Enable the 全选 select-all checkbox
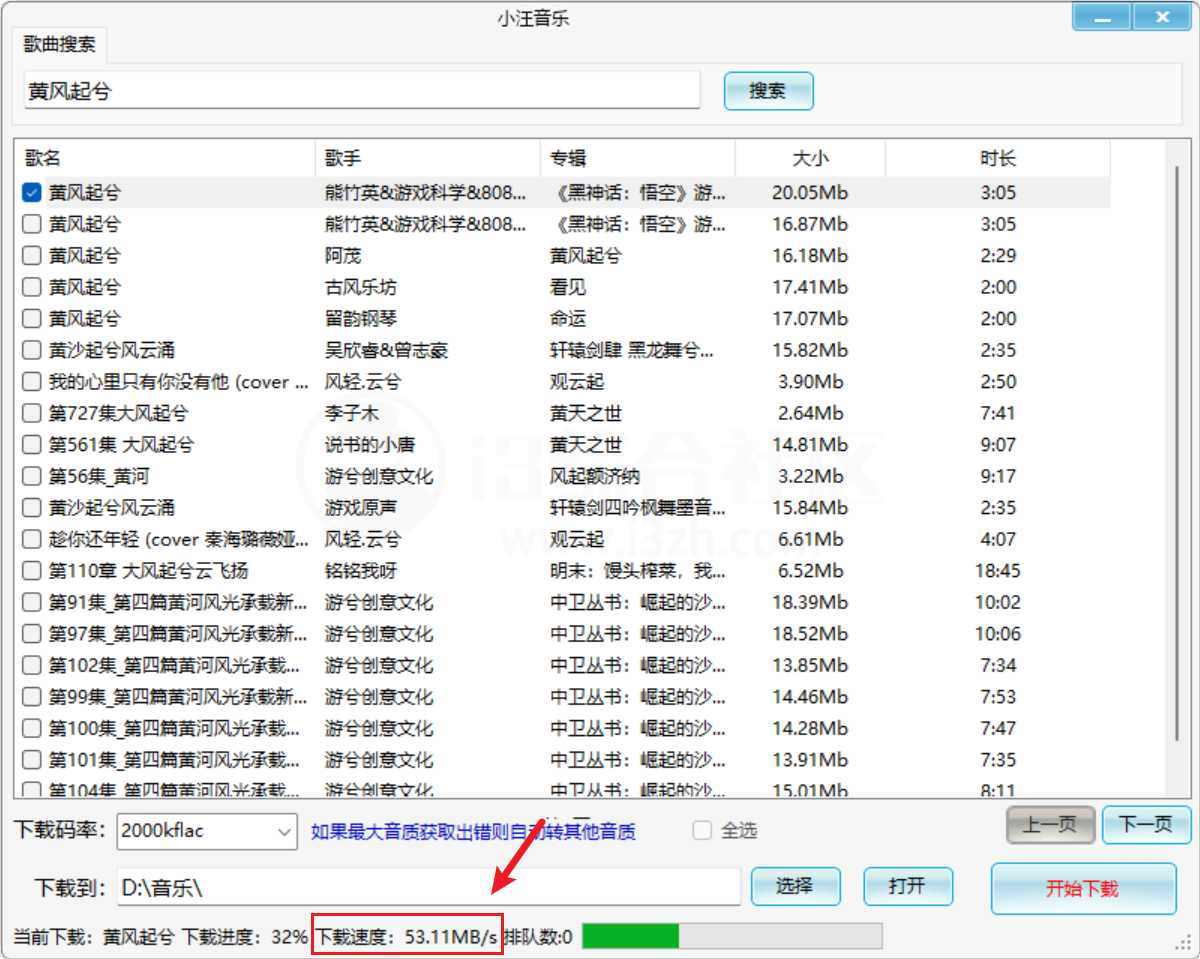 click(702, 830)
